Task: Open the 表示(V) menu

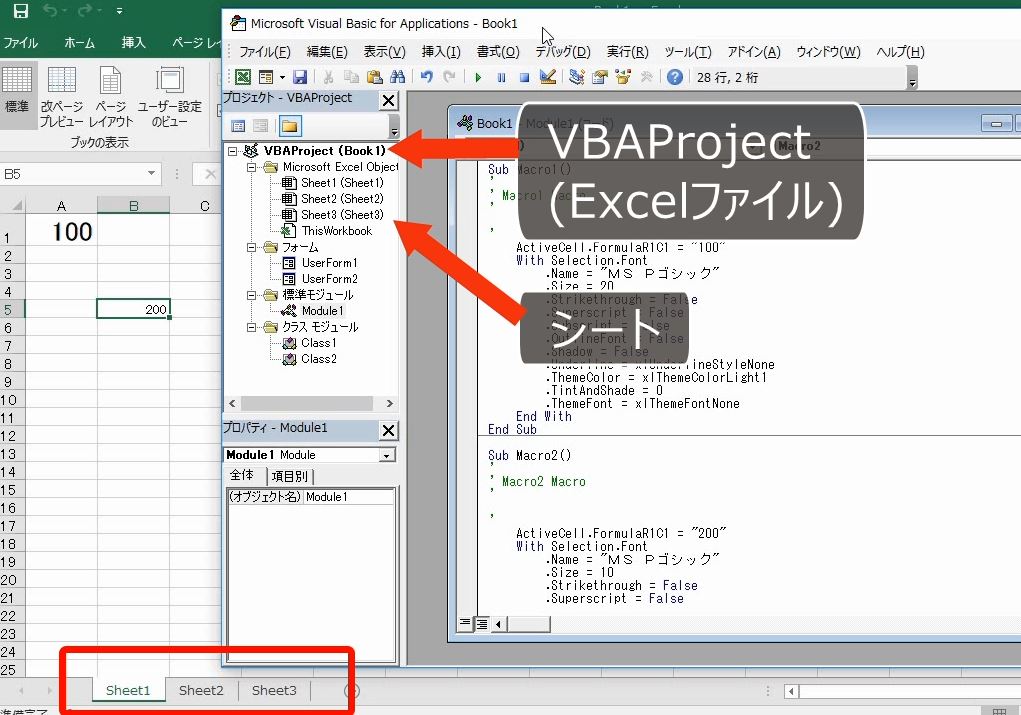Action: (384, 52)
